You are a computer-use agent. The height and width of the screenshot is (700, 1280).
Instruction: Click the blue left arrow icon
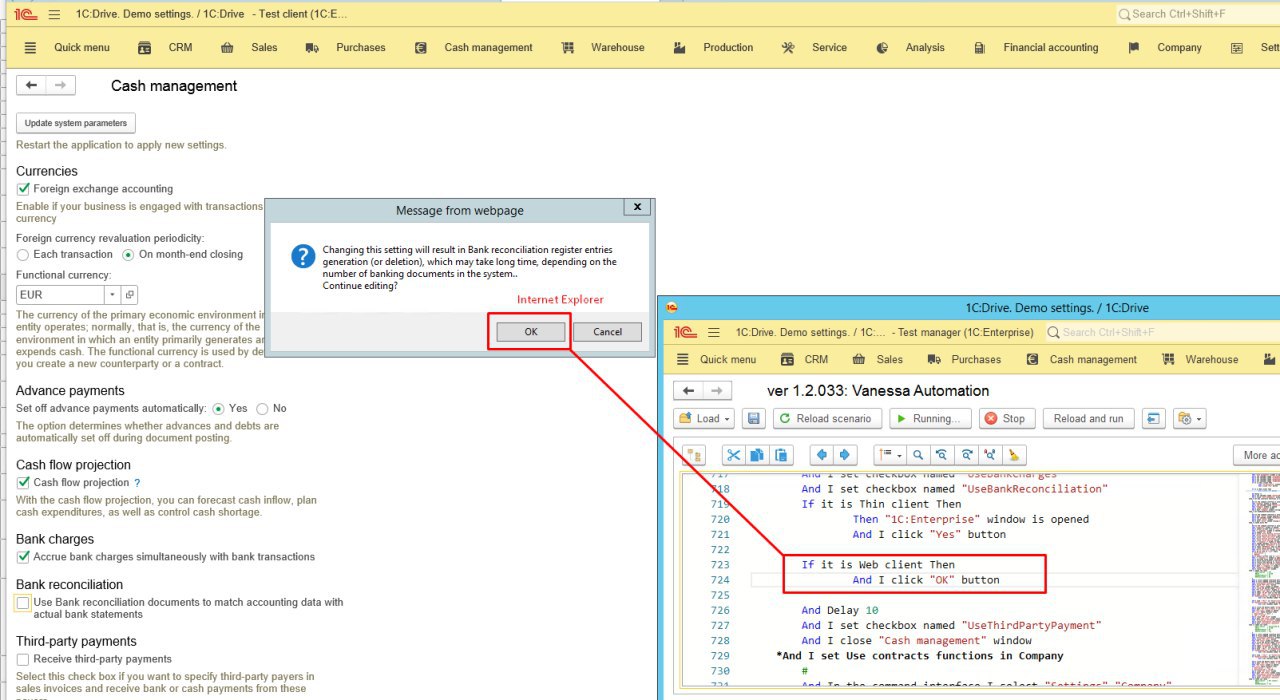pyautogui.click(x=821, y=455)
